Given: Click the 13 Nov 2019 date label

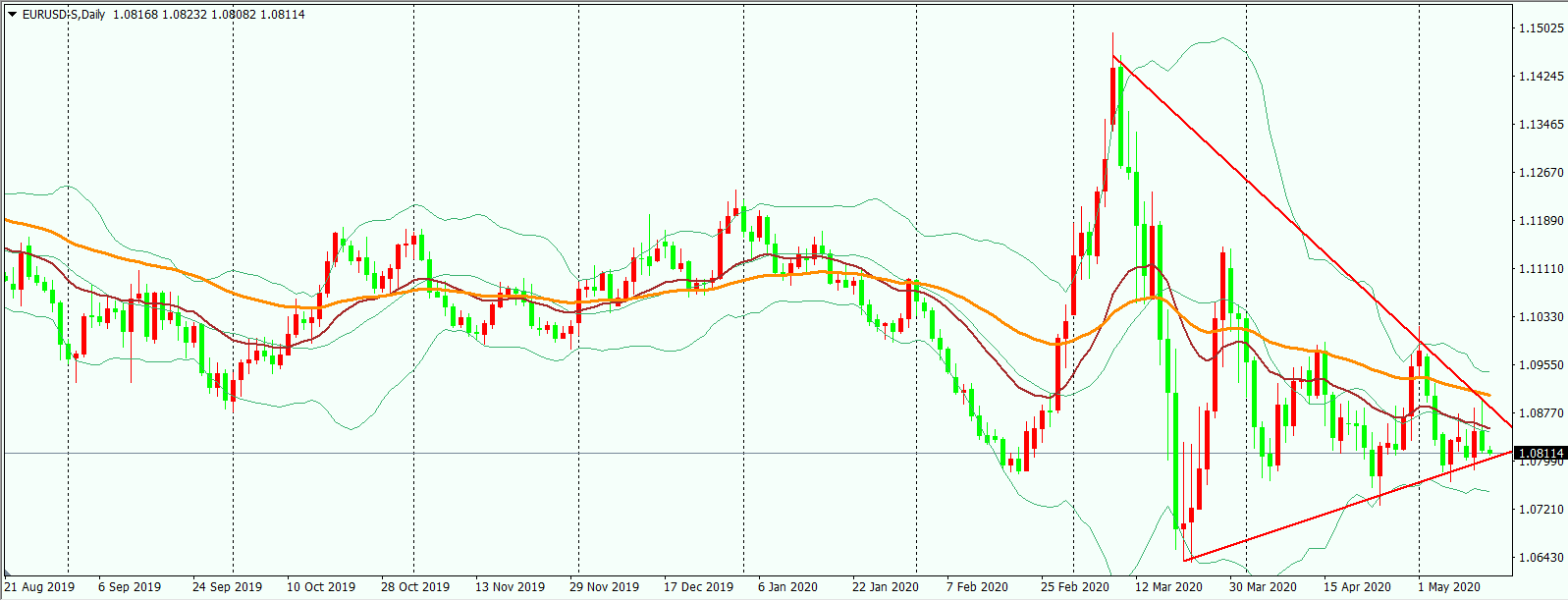Looking at the screenshot, I should point(510,587).
